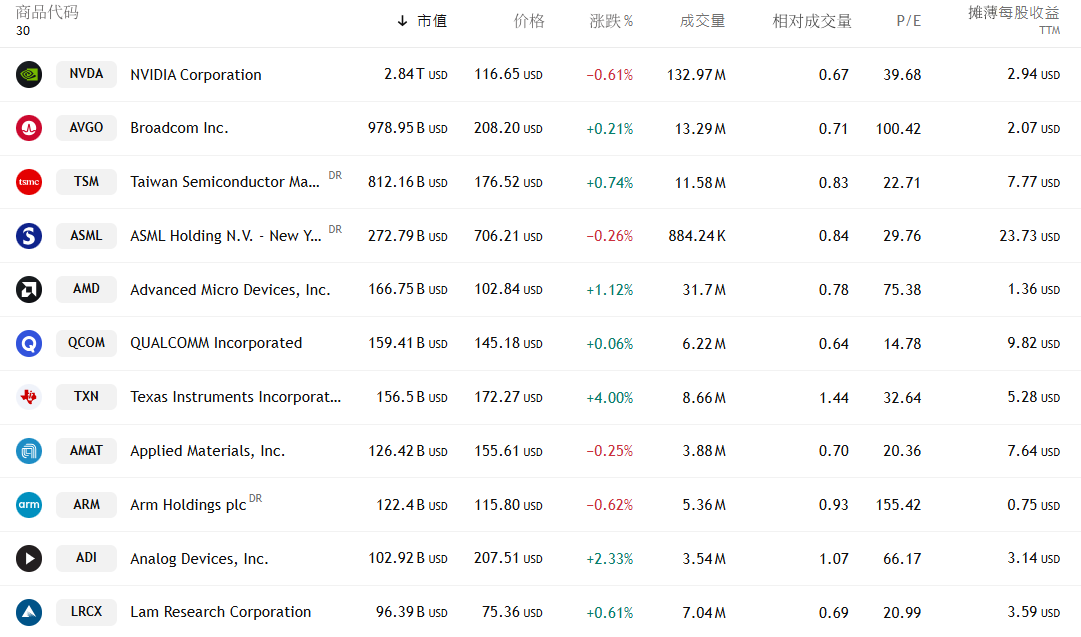Click the Texas Instruments logo icon
This screenshot has height=637, width=1081.
29,397
